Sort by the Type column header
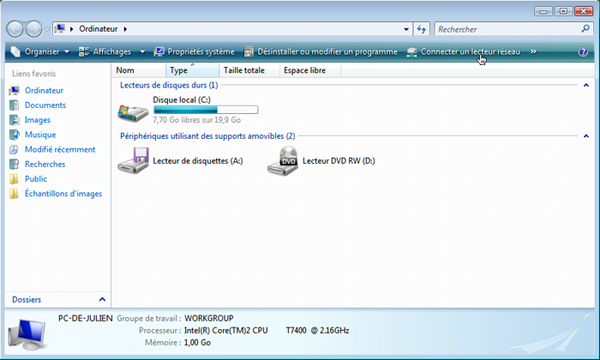 (x=192, y=70)
